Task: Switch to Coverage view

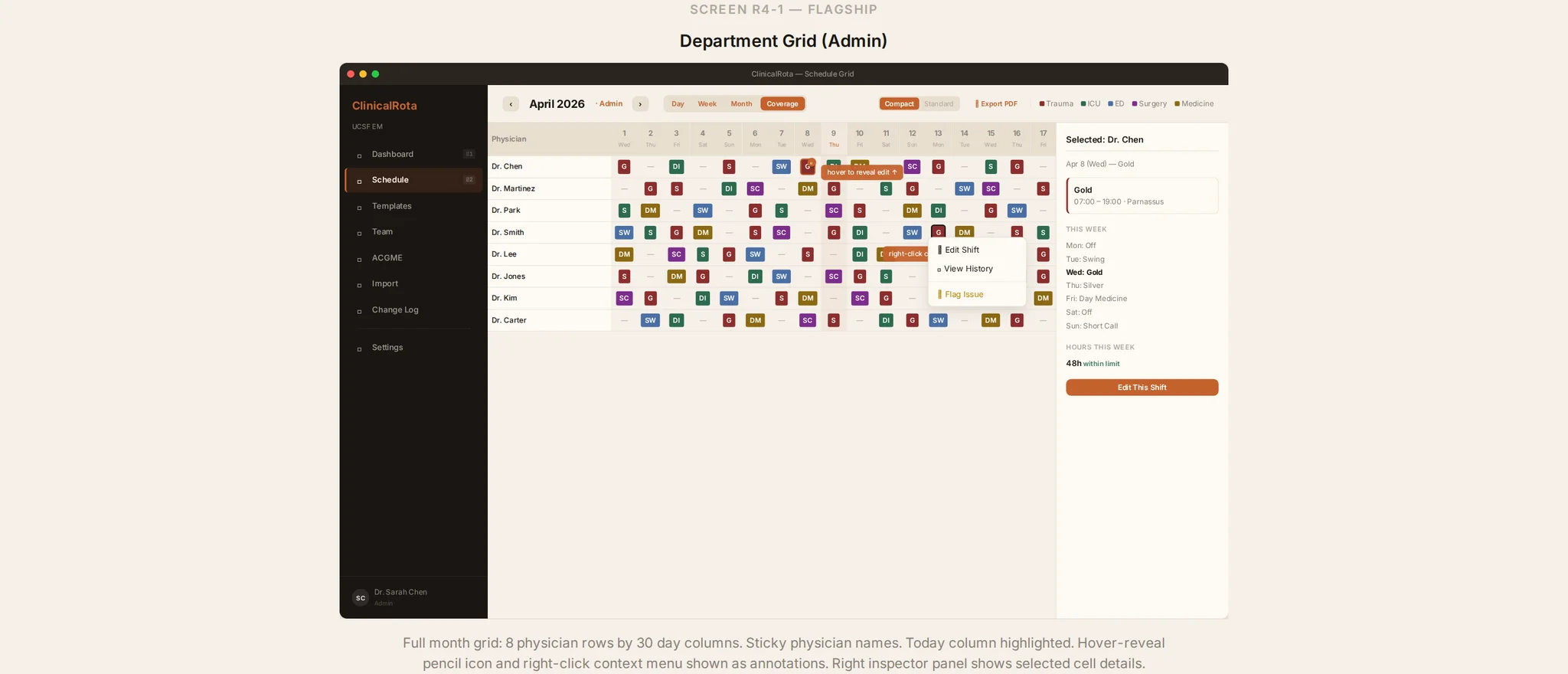Action: point(782,104)
